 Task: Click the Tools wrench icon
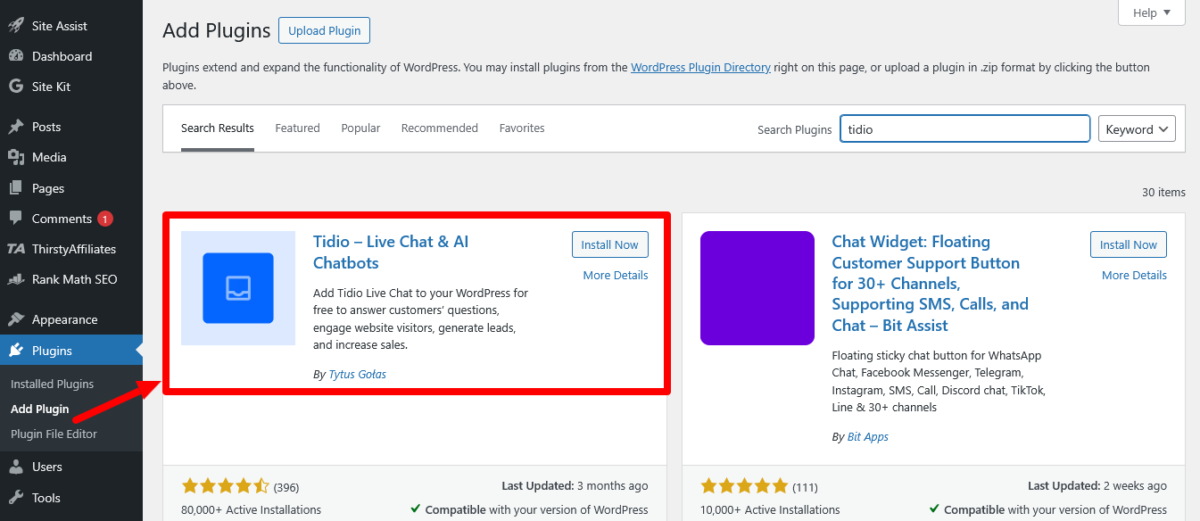[16, 498]
